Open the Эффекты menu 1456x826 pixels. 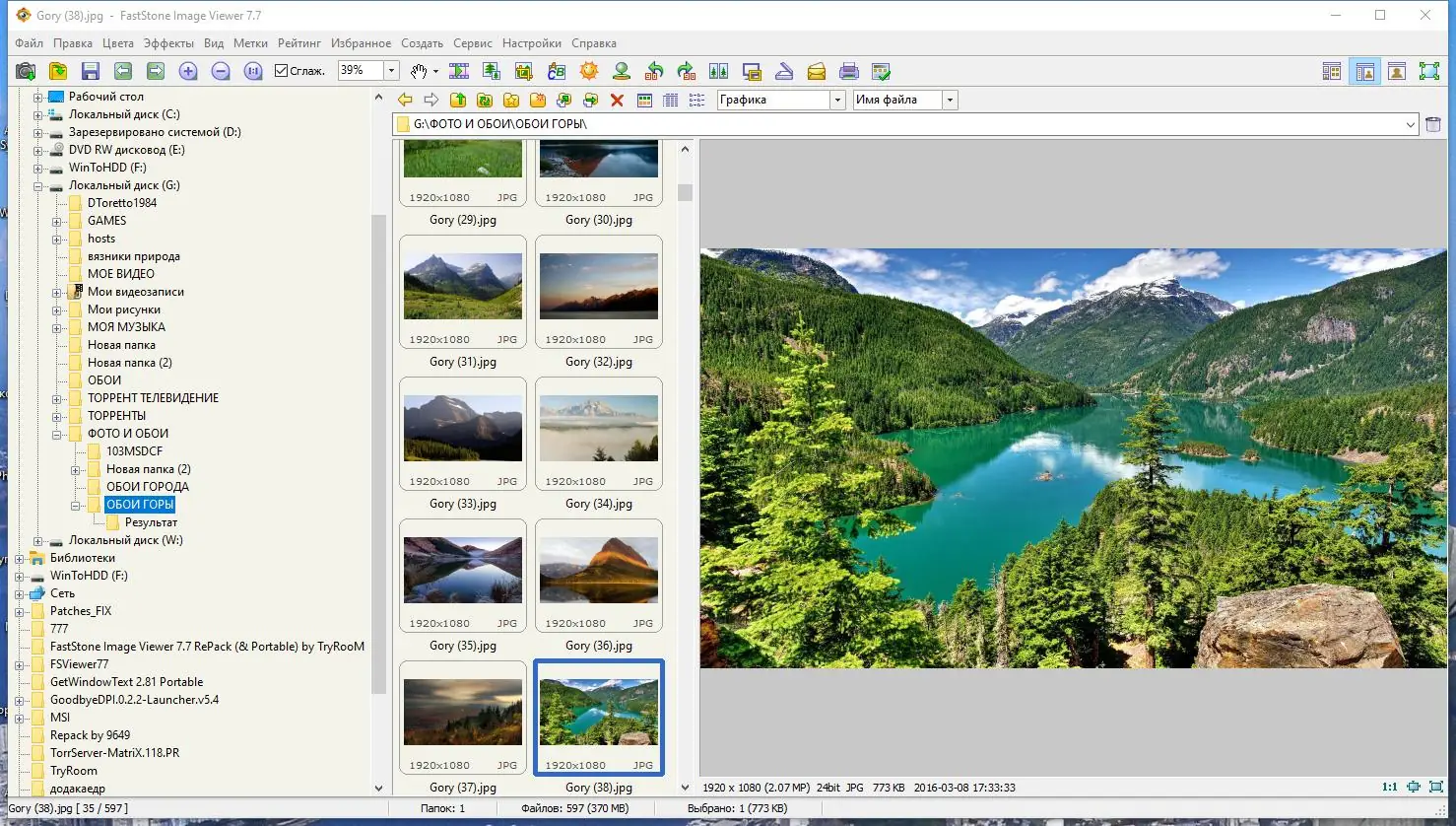[x=168, y=43]
